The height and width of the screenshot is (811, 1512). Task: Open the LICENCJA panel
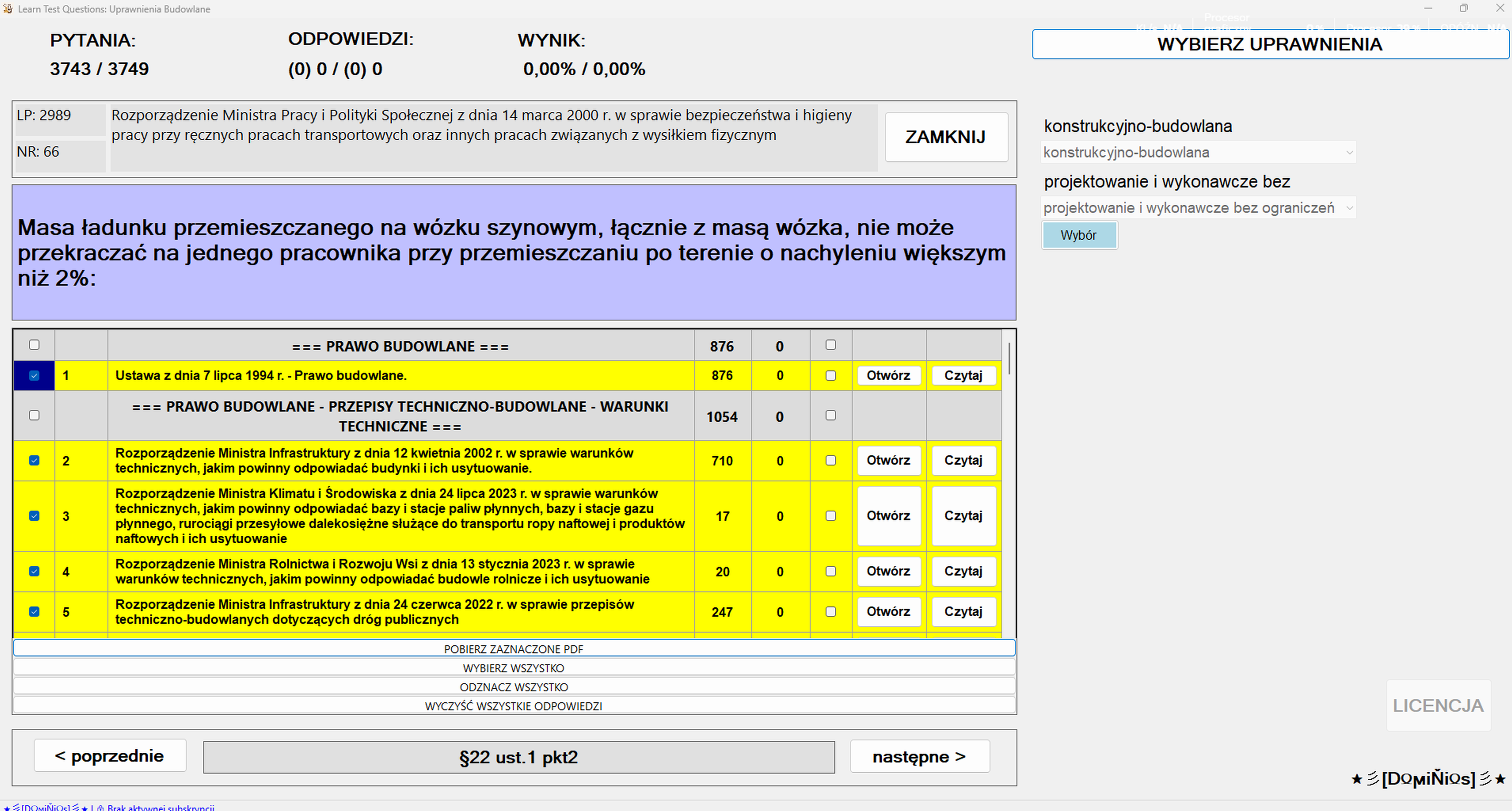click(x=1438, y=705)
